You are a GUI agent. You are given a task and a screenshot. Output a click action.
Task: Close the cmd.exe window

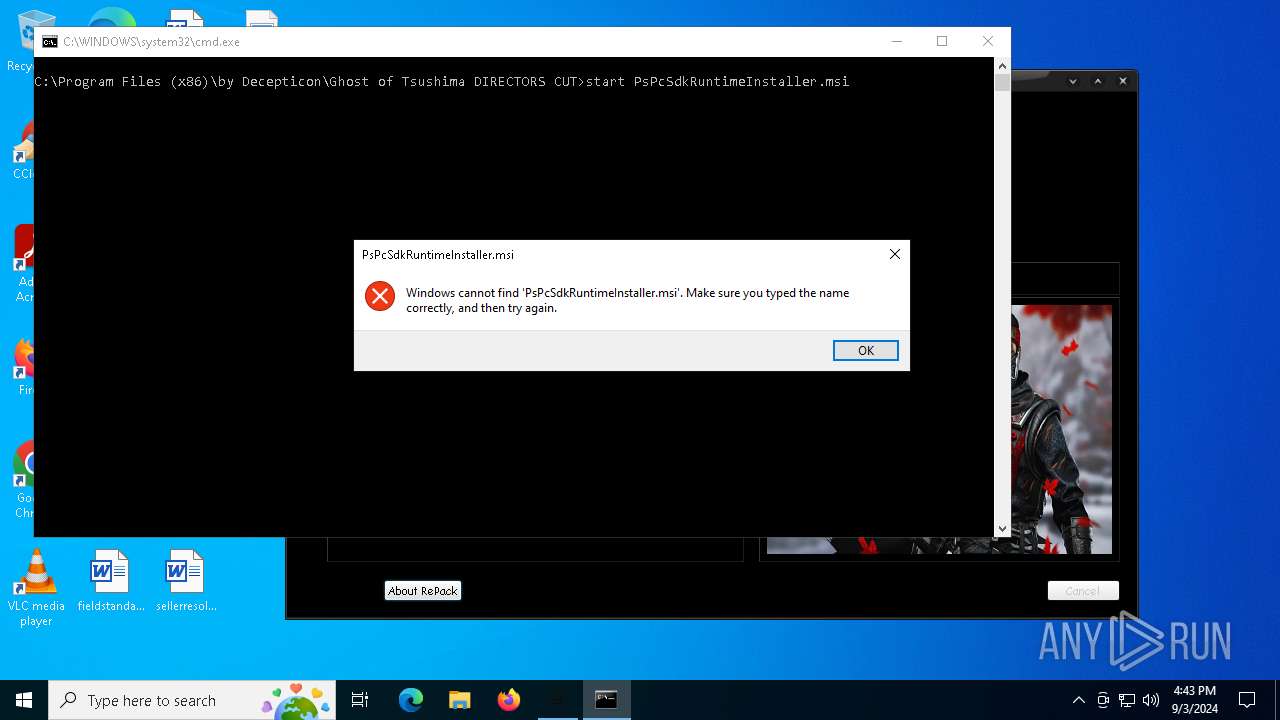[x=988, y=41]
